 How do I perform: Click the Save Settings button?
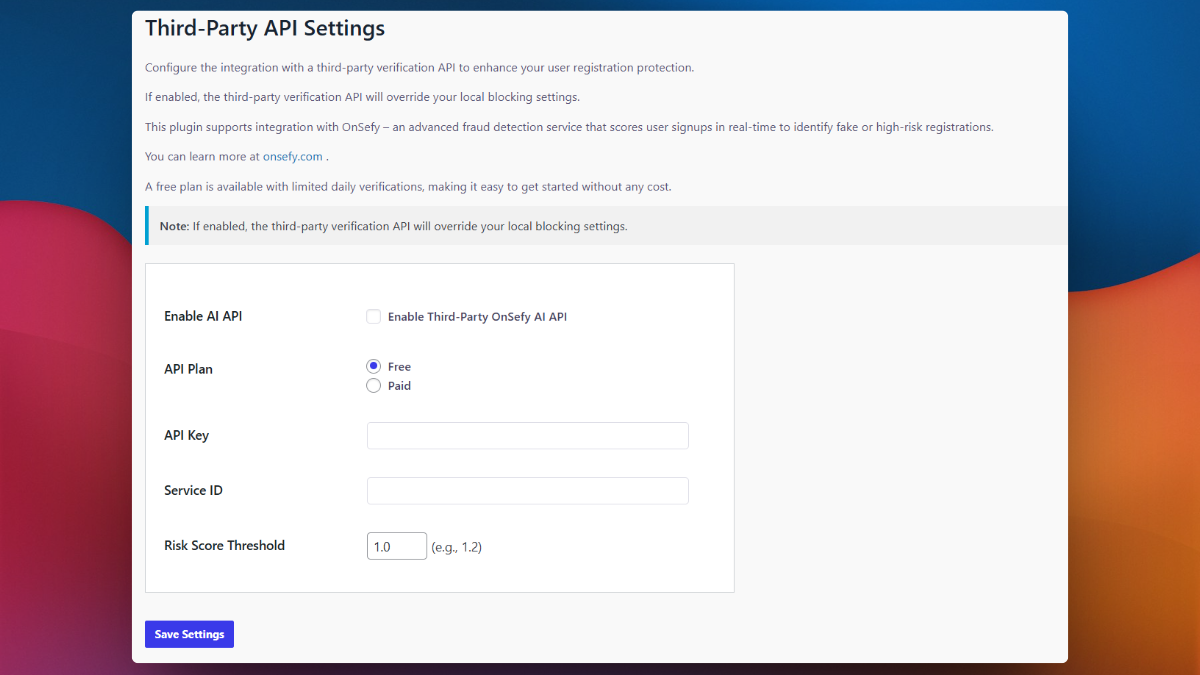[x=189, y=633]
